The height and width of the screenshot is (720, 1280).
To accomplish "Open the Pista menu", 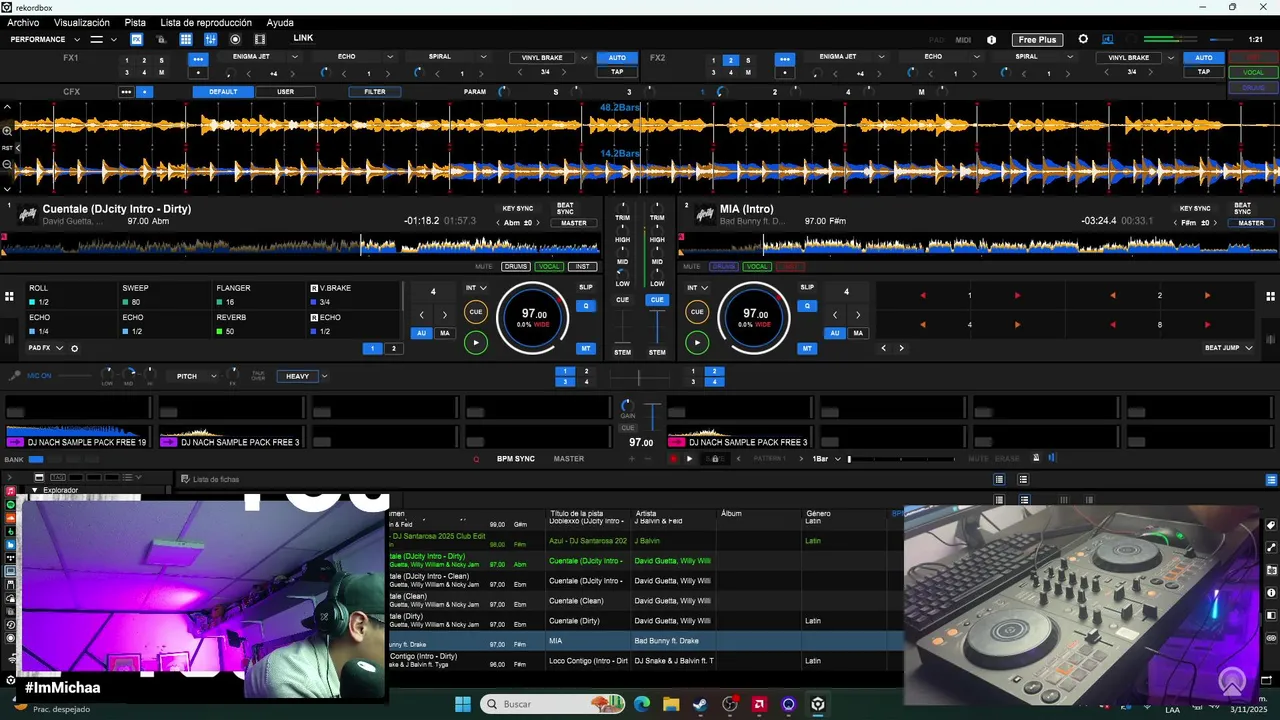I will (x=135, y=22).
